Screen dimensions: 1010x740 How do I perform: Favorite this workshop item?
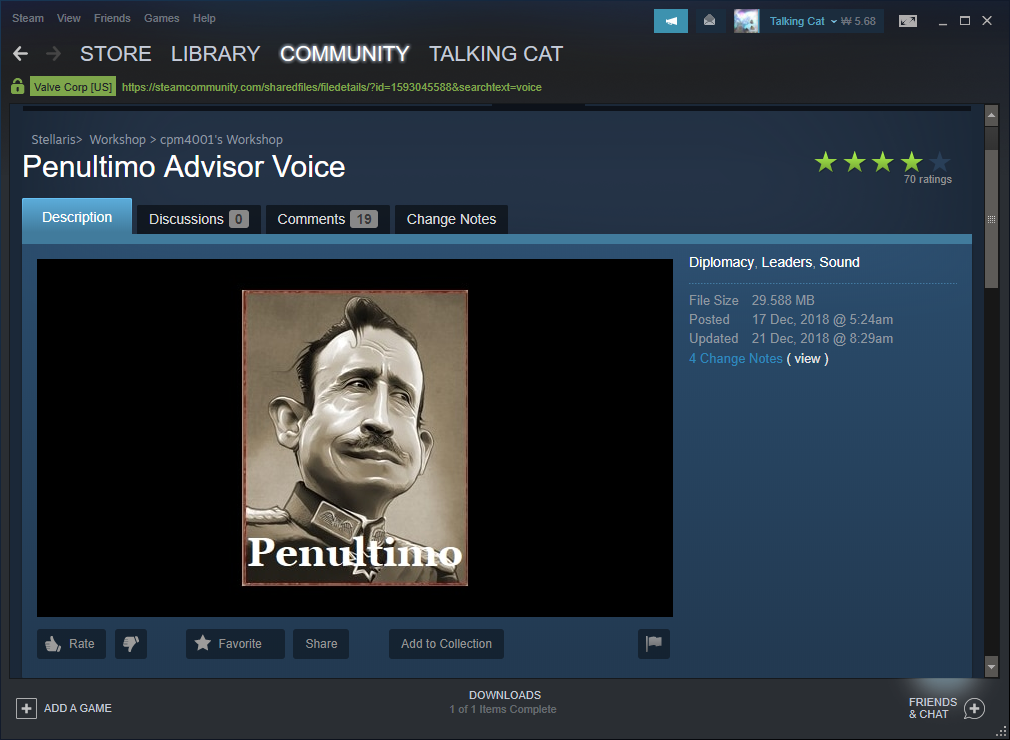pyautogui.click(x=235, y=644)
